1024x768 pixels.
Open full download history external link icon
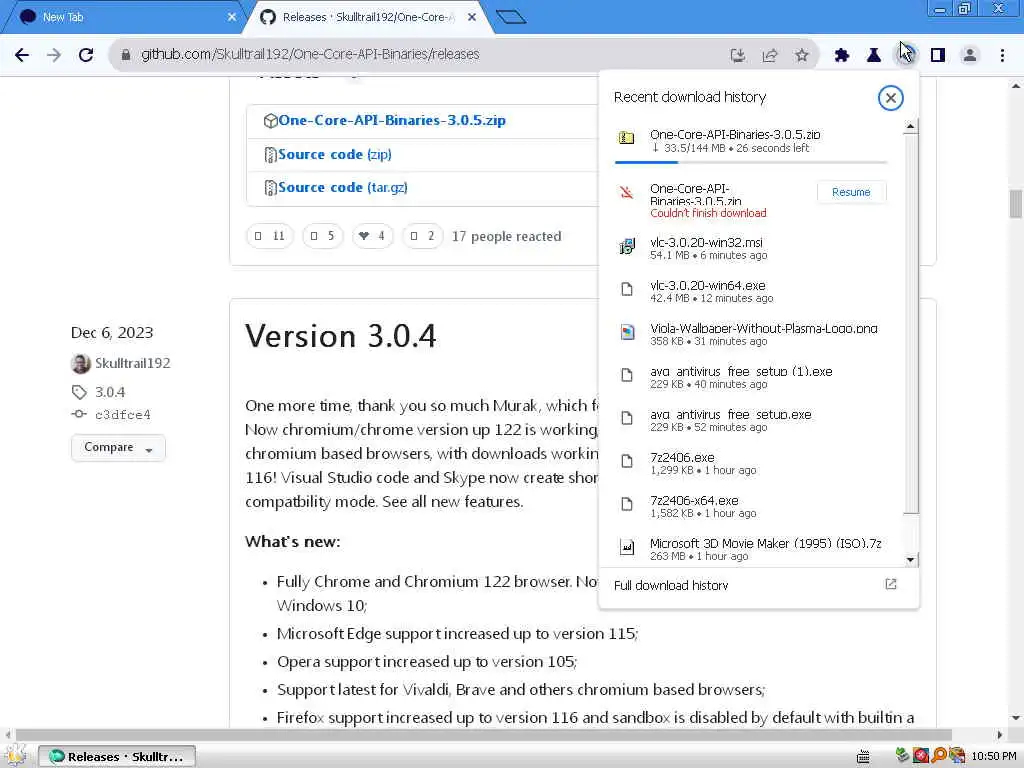pyautogui.click(x=891, y=584)
